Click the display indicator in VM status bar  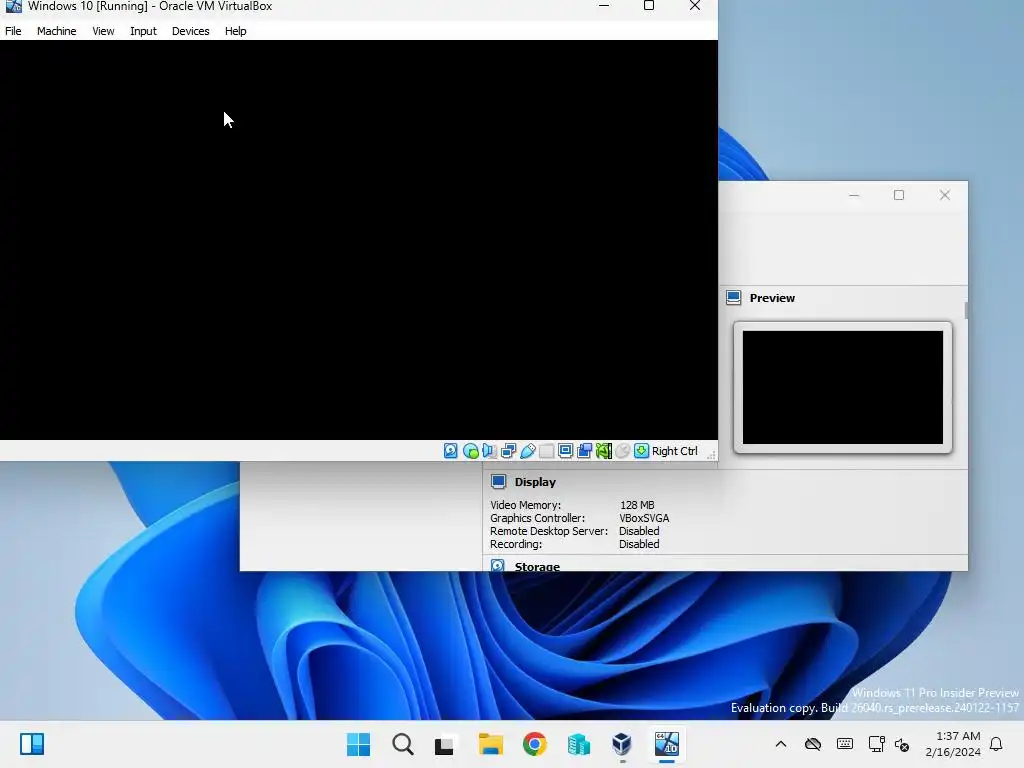click(x=566, y=451)
